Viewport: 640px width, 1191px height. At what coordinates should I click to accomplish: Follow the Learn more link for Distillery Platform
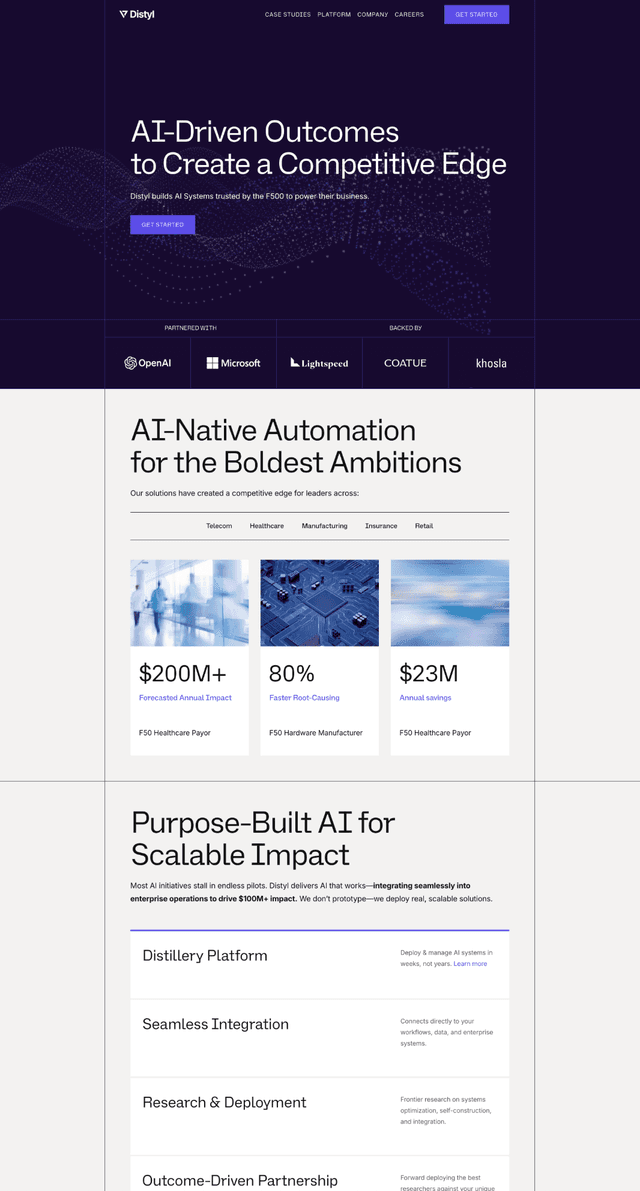tap(470, 964)
